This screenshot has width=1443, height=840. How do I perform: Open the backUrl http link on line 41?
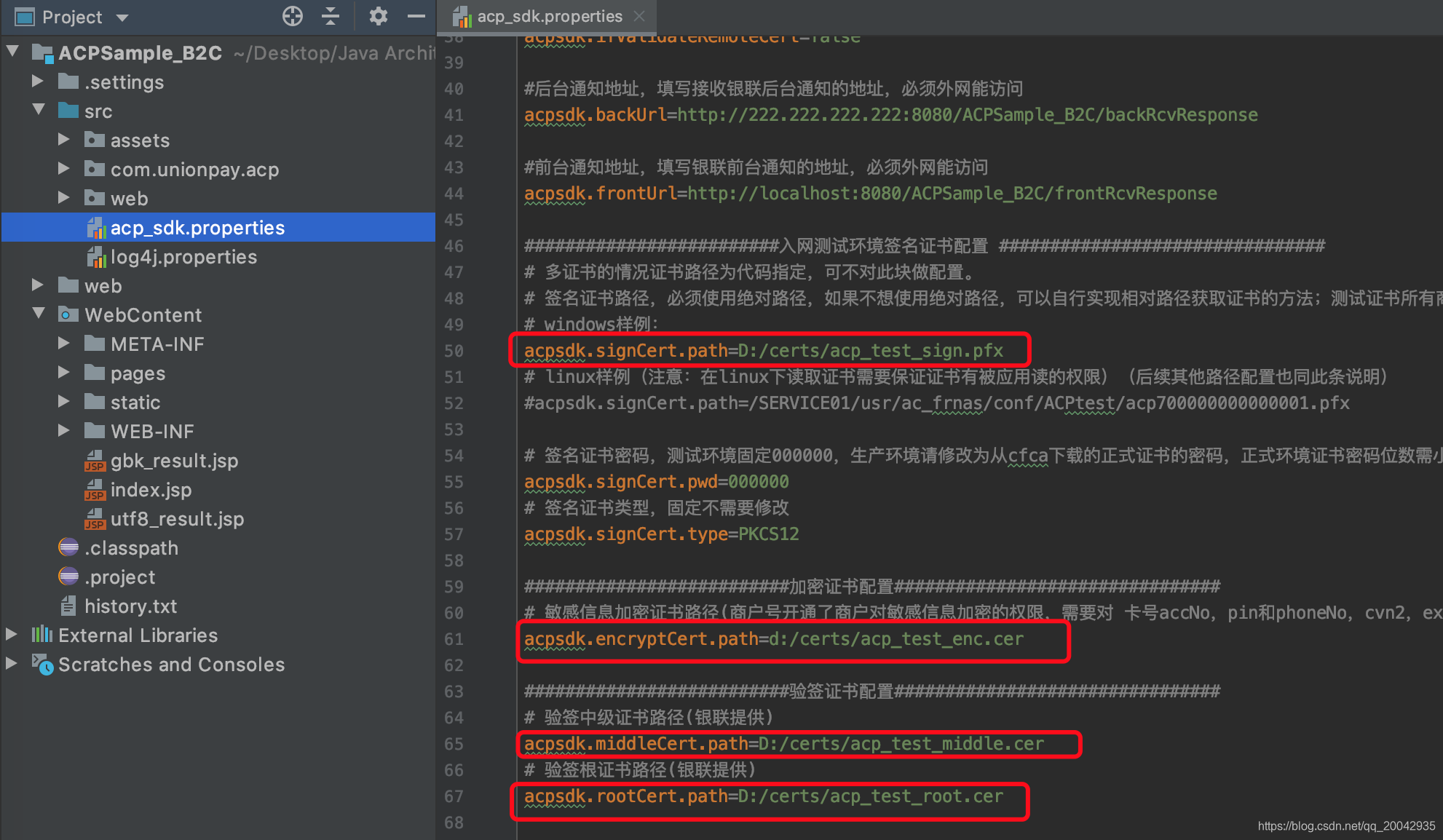(967, 115)
